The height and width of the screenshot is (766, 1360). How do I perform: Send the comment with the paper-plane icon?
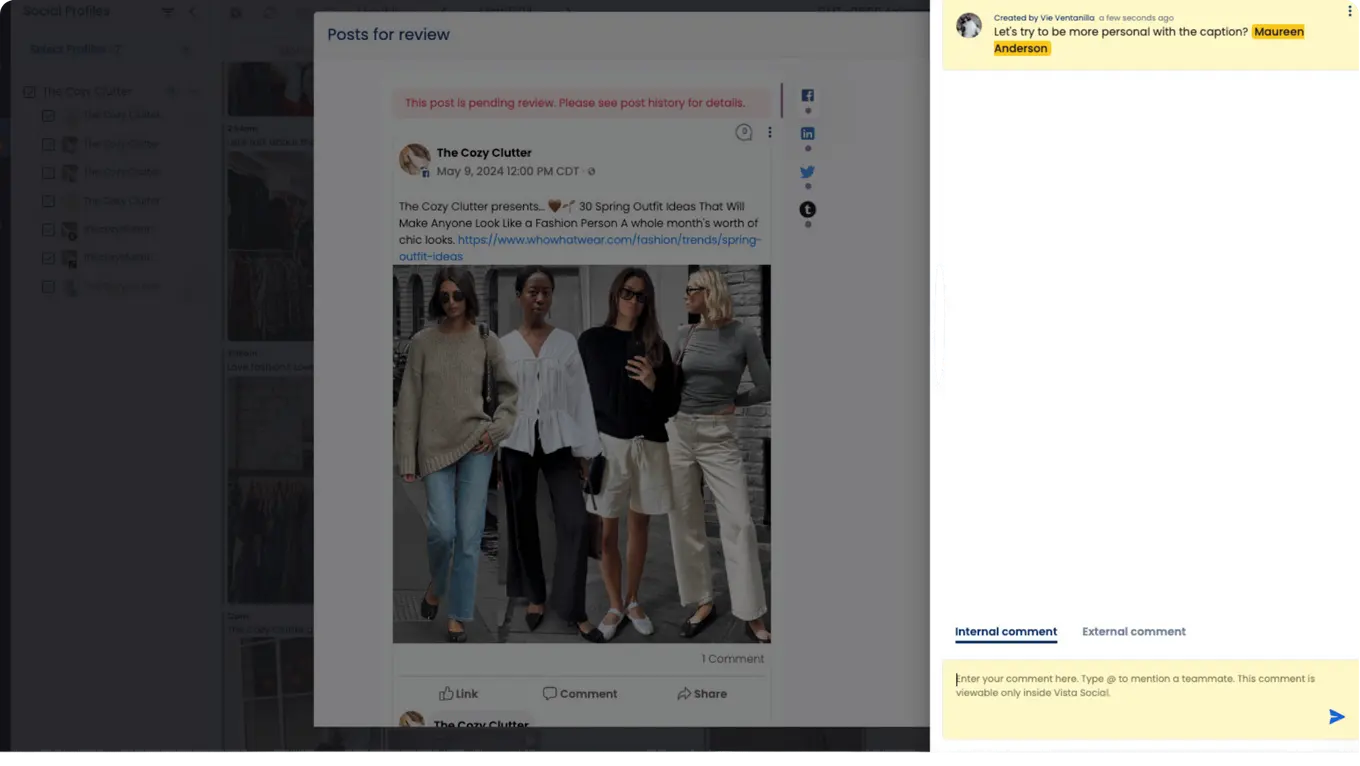pyautogui.click(x=1336, y=717)
